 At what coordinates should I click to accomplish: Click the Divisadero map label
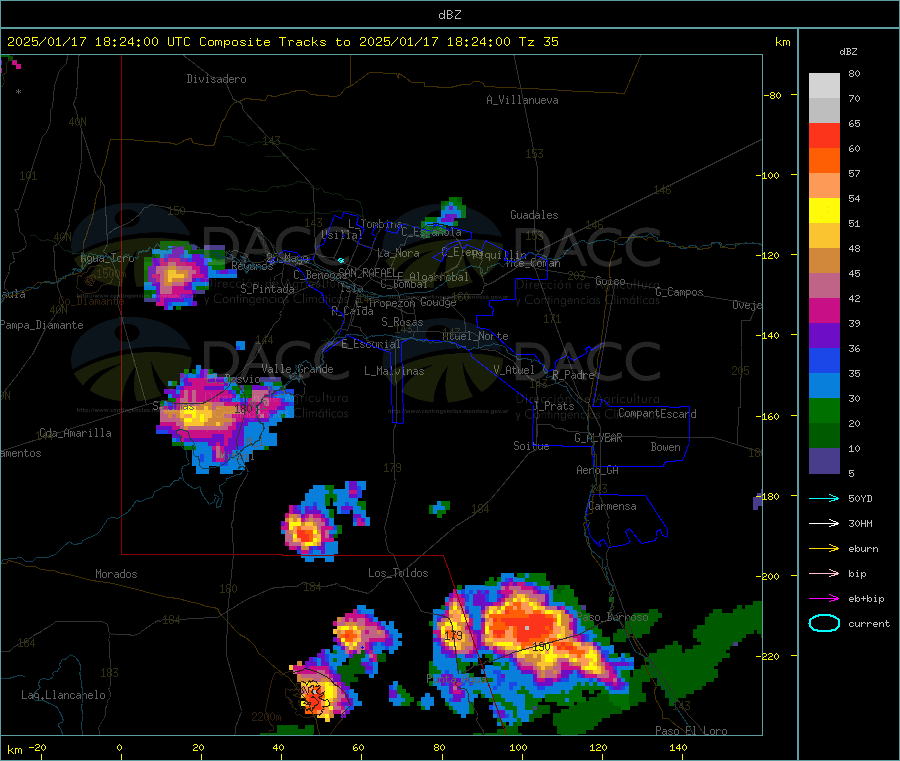216,79
